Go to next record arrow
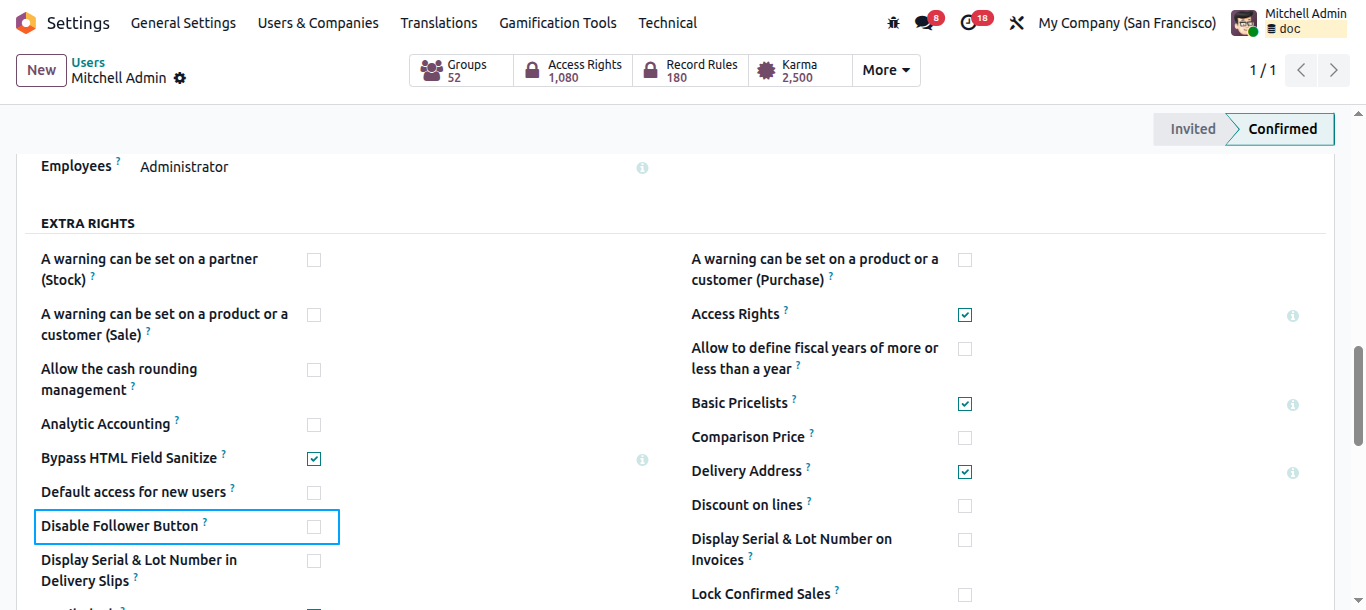 (x=1334, y=70)
